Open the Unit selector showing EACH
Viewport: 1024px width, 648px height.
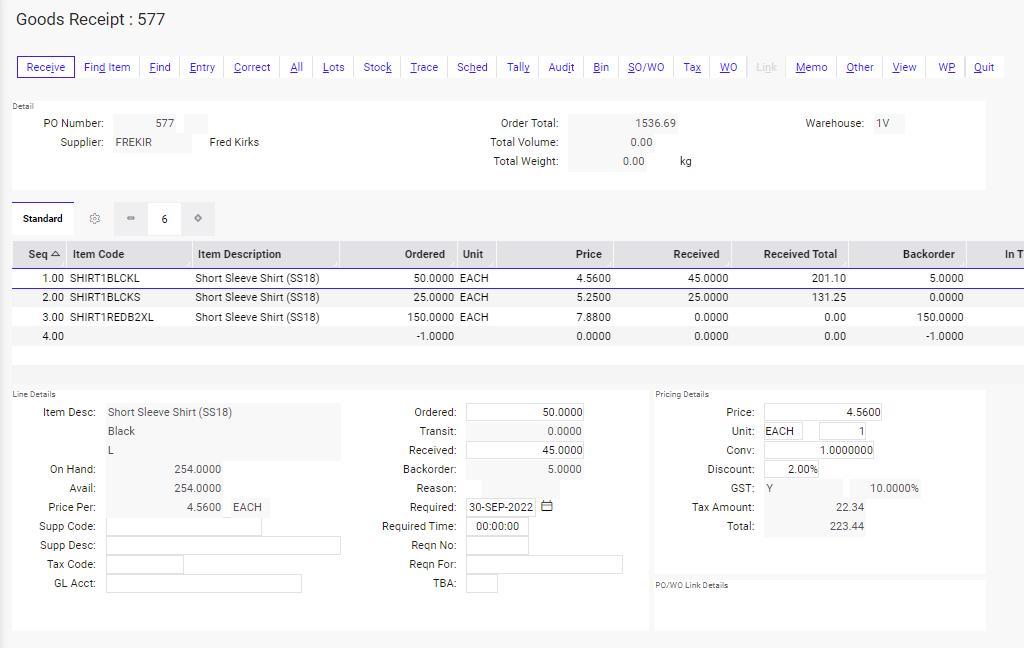point(781,430)
